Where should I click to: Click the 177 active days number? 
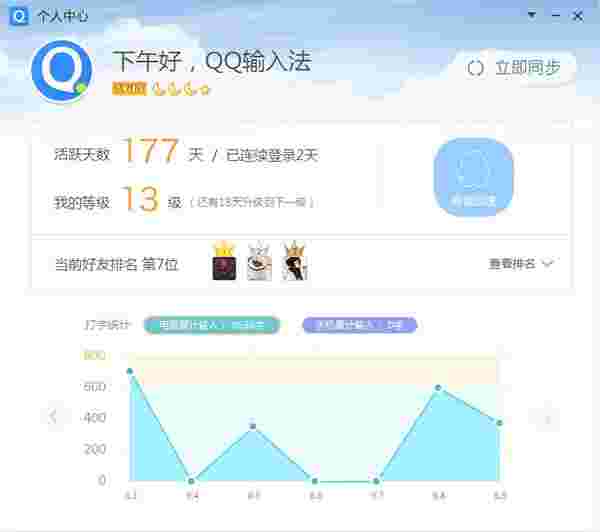[x=151, y=151]
